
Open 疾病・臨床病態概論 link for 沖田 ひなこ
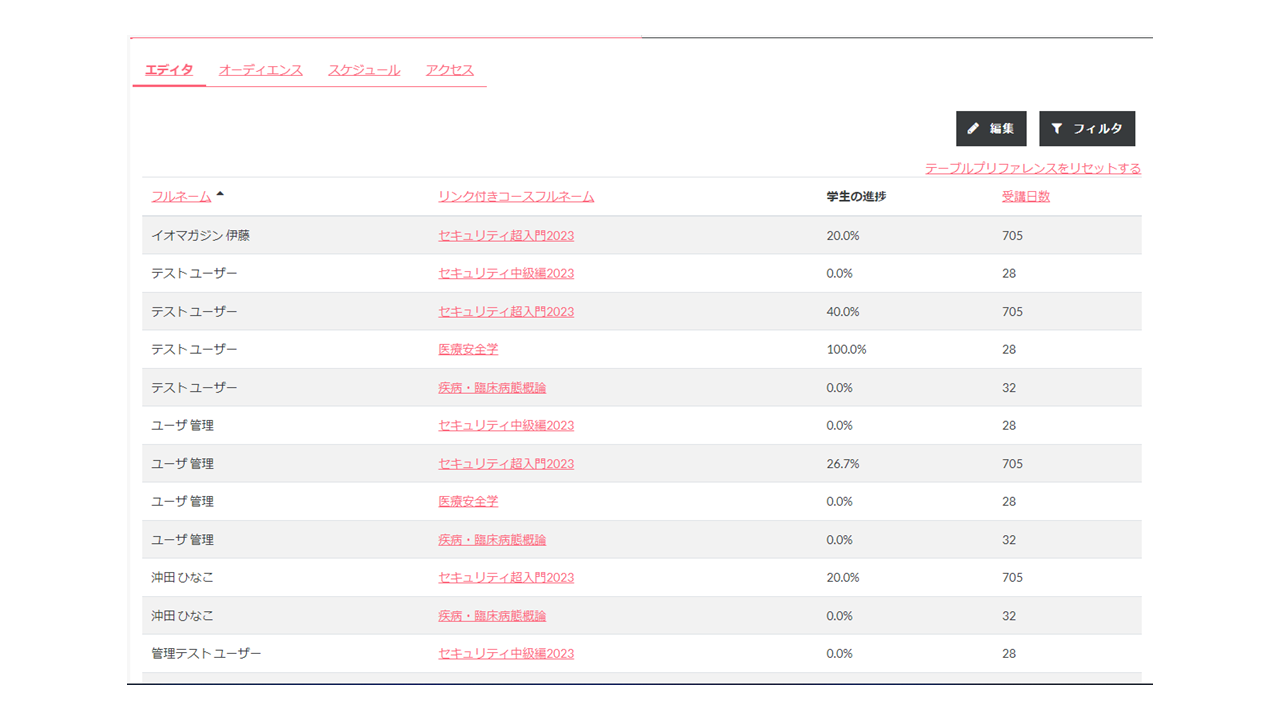492,616
